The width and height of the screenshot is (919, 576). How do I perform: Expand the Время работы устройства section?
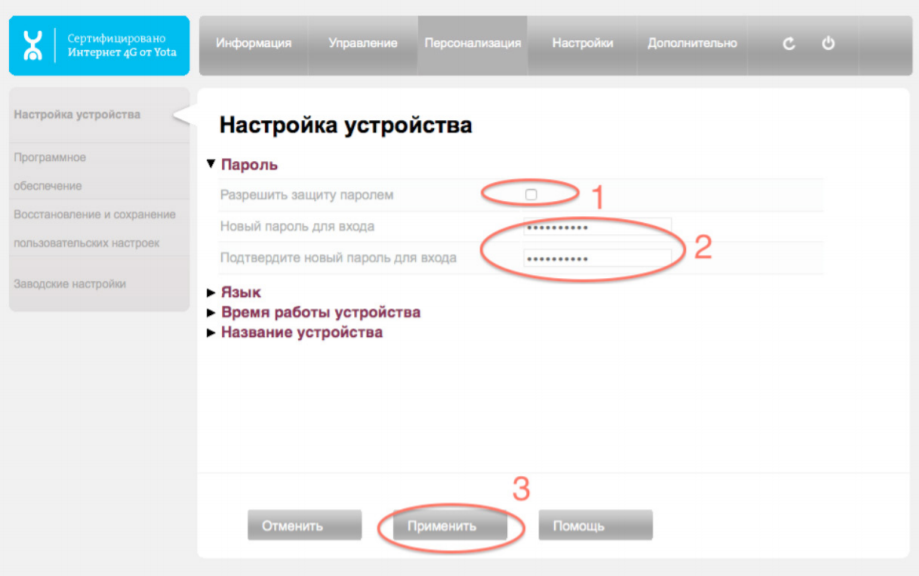pos(314,312)
